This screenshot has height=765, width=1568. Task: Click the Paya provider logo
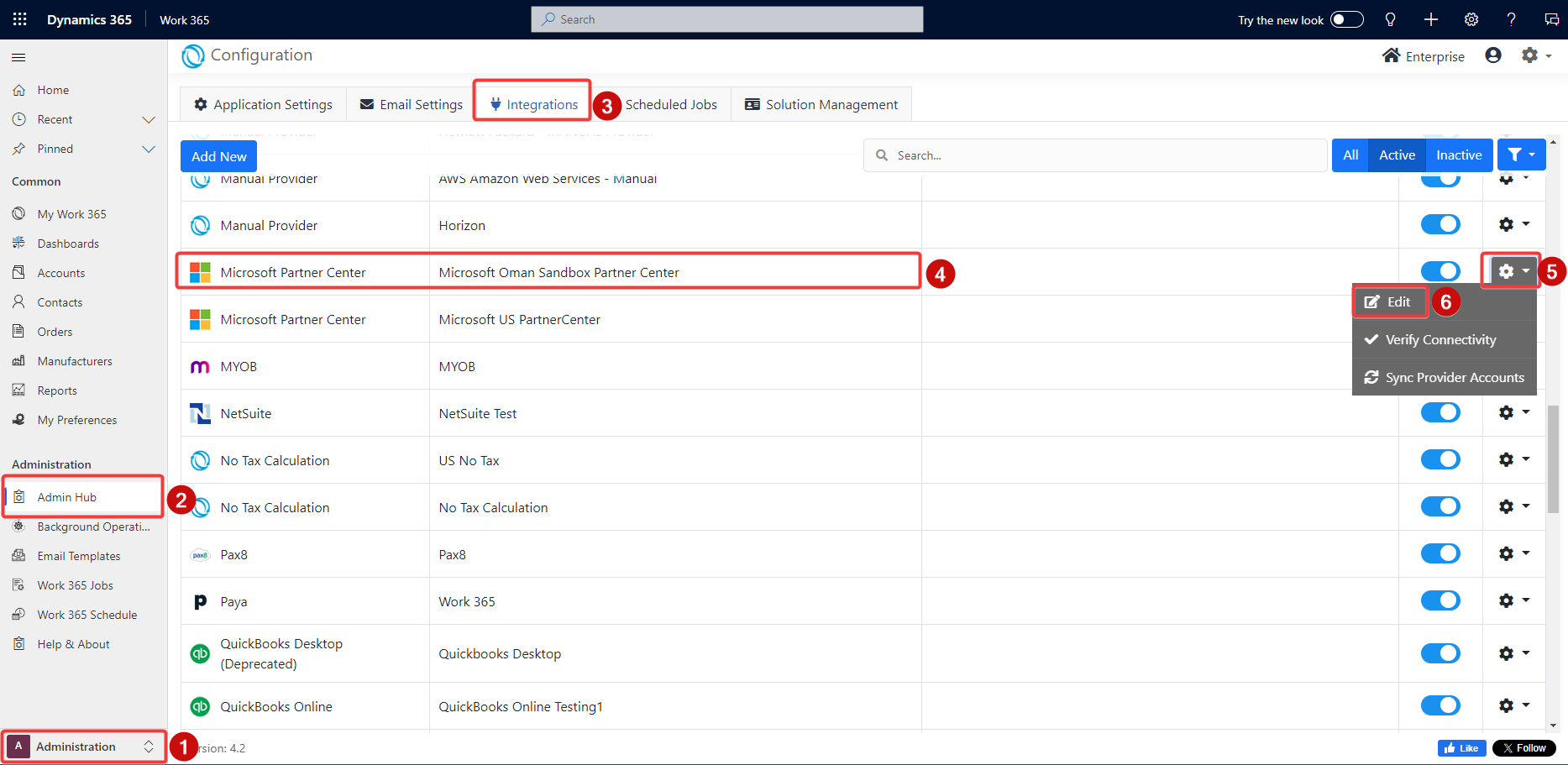(x=200, y=602)
